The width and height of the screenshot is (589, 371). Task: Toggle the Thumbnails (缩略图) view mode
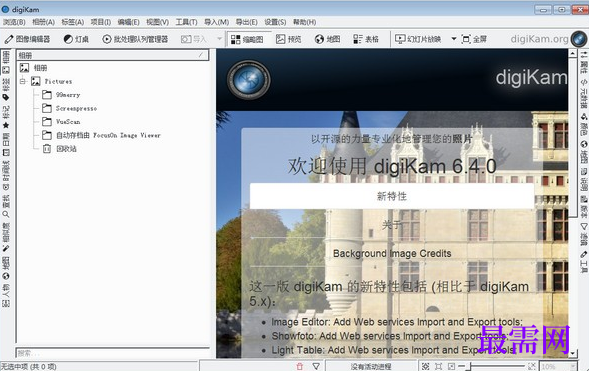(x=247, y=39)
